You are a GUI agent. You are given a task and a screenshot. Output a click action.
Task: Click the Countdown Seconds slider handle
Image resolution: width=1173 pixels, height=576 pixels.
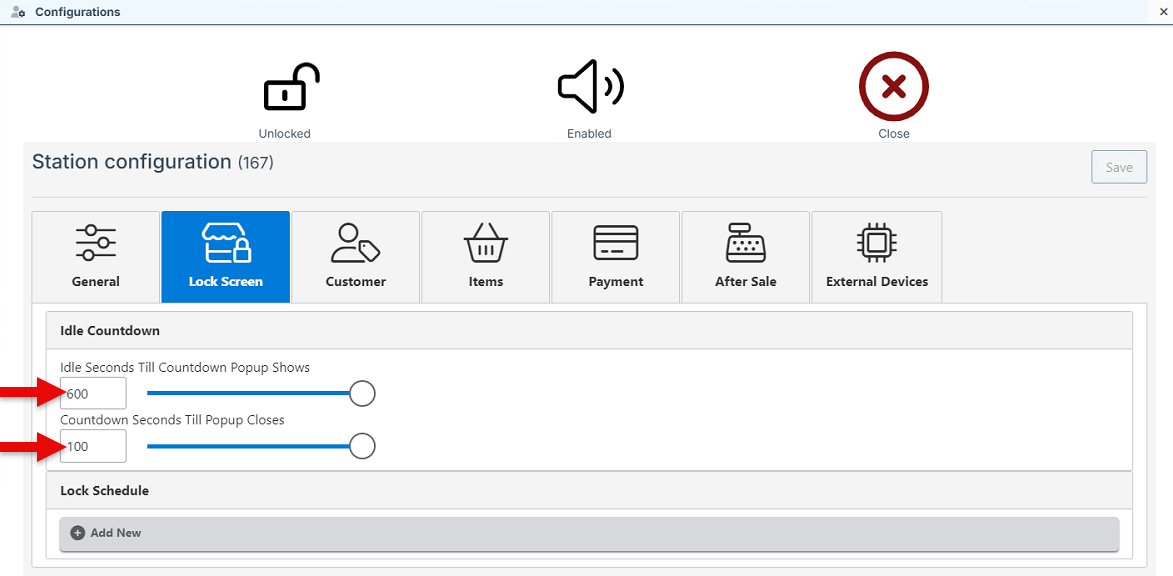pos(362,446)
